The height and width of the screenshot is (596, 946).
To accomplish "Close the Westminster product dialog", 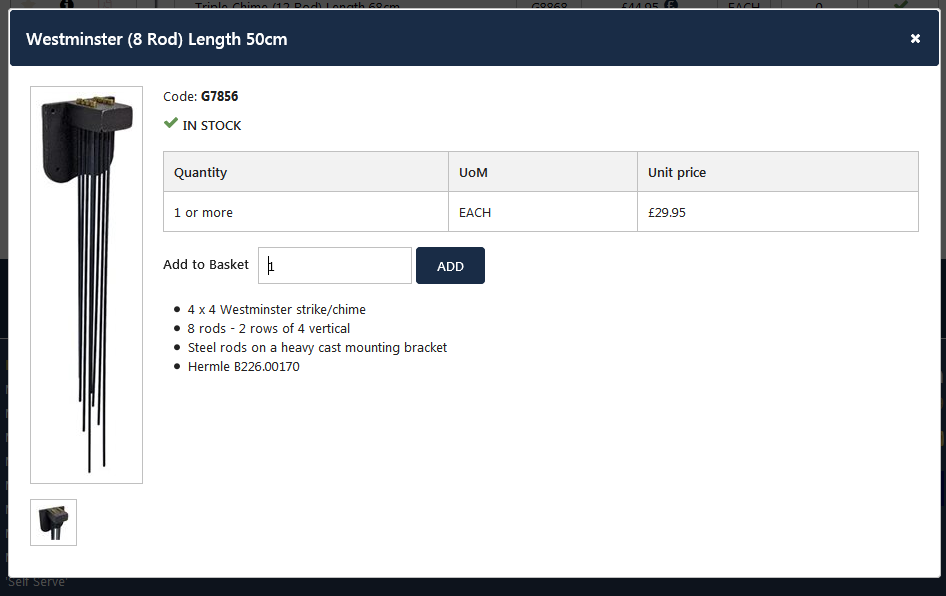I will [x=915, y=39].
